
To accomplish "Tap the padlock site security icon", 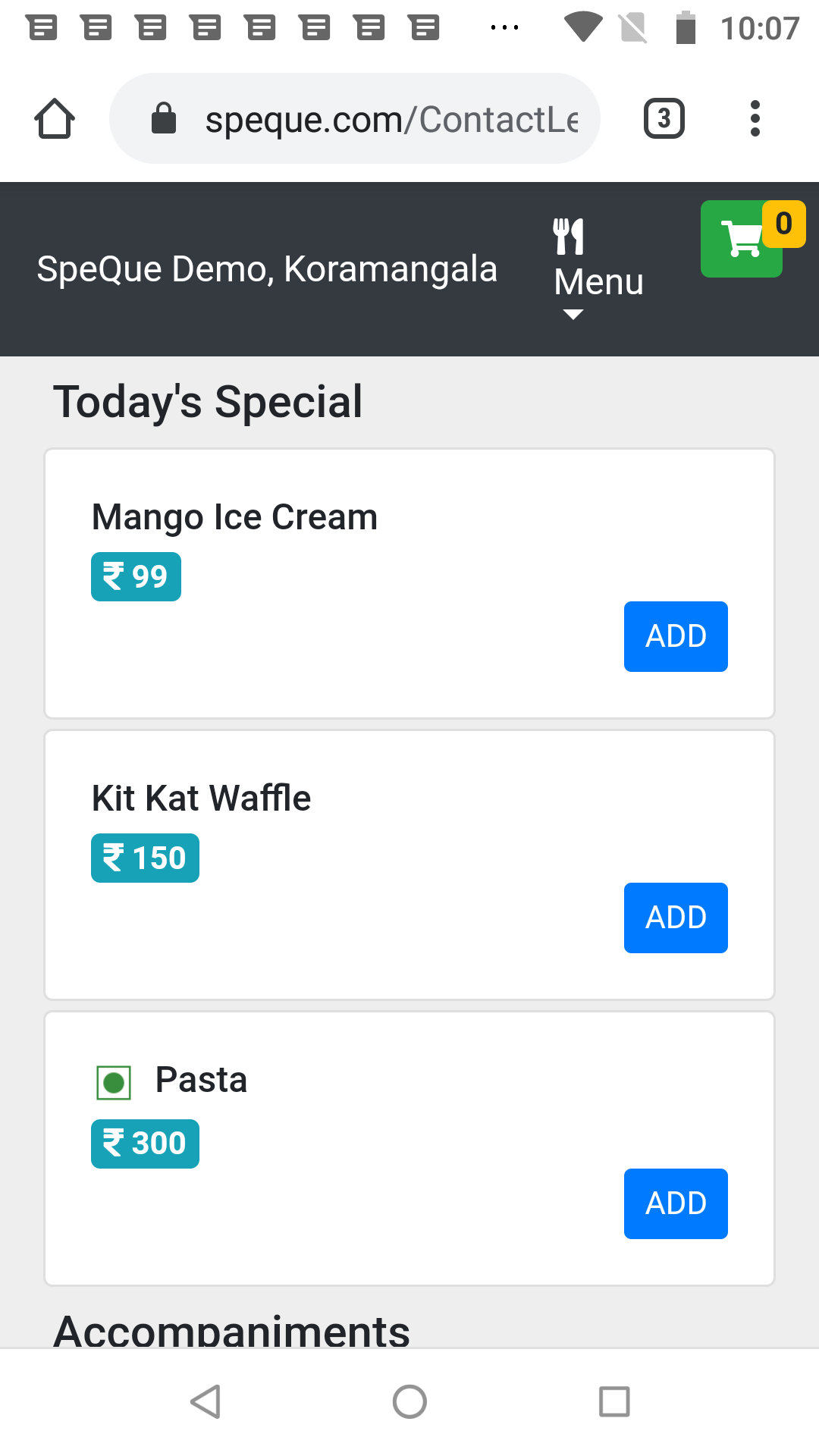I will tap(164, 119).
